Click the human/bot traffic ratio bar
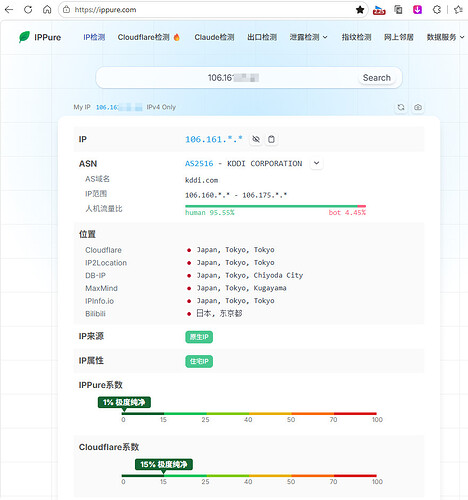 point(275,206)
